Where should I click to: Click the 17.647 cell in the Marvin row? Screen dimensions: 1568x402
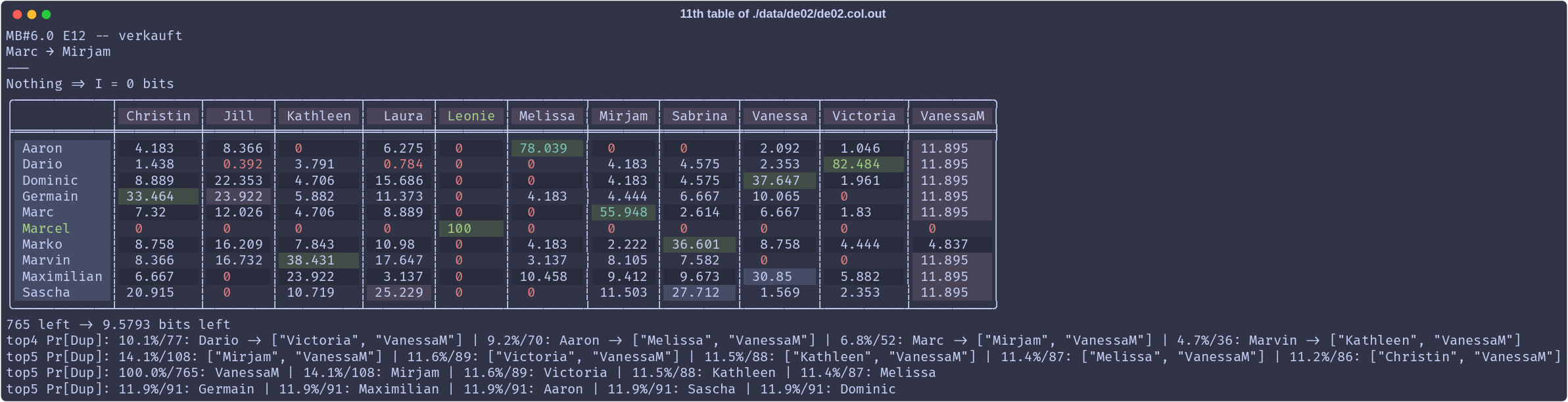(399, 260)
